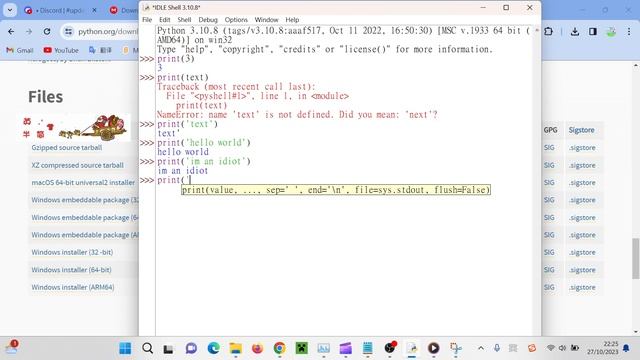Click the print call tip tooltip
This screenshot has height=360, width=640.
coord(336,190)
